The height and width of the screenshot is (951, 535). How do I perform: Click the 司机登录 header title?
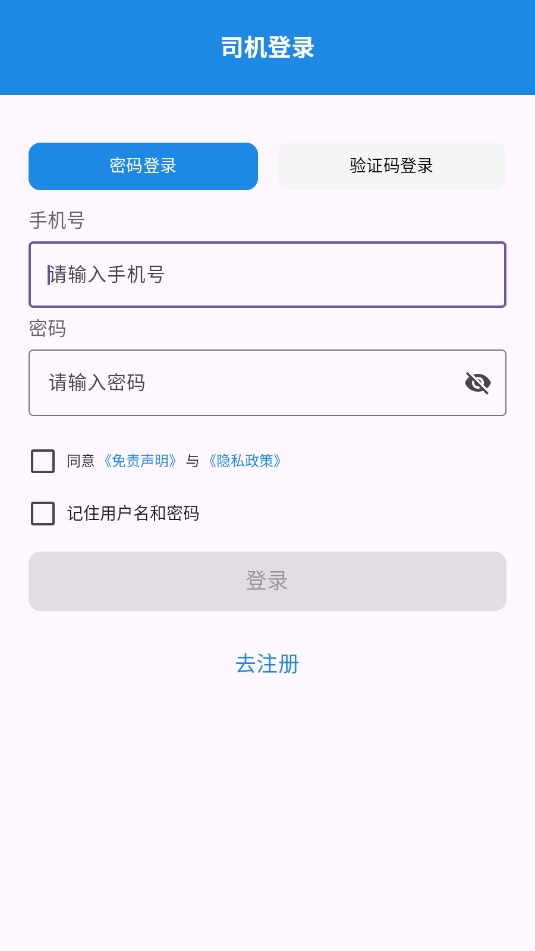(268, 47)
